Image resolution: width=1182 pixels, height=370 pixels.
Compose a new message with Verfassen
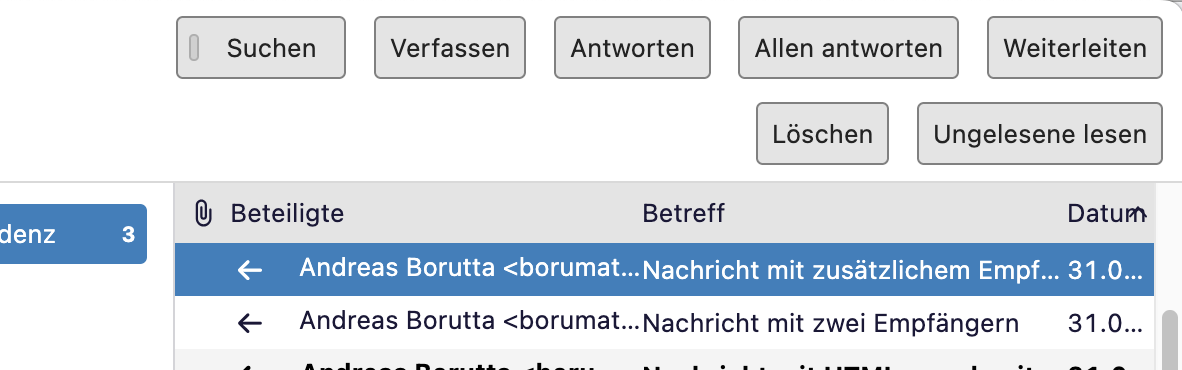[450, 47]
